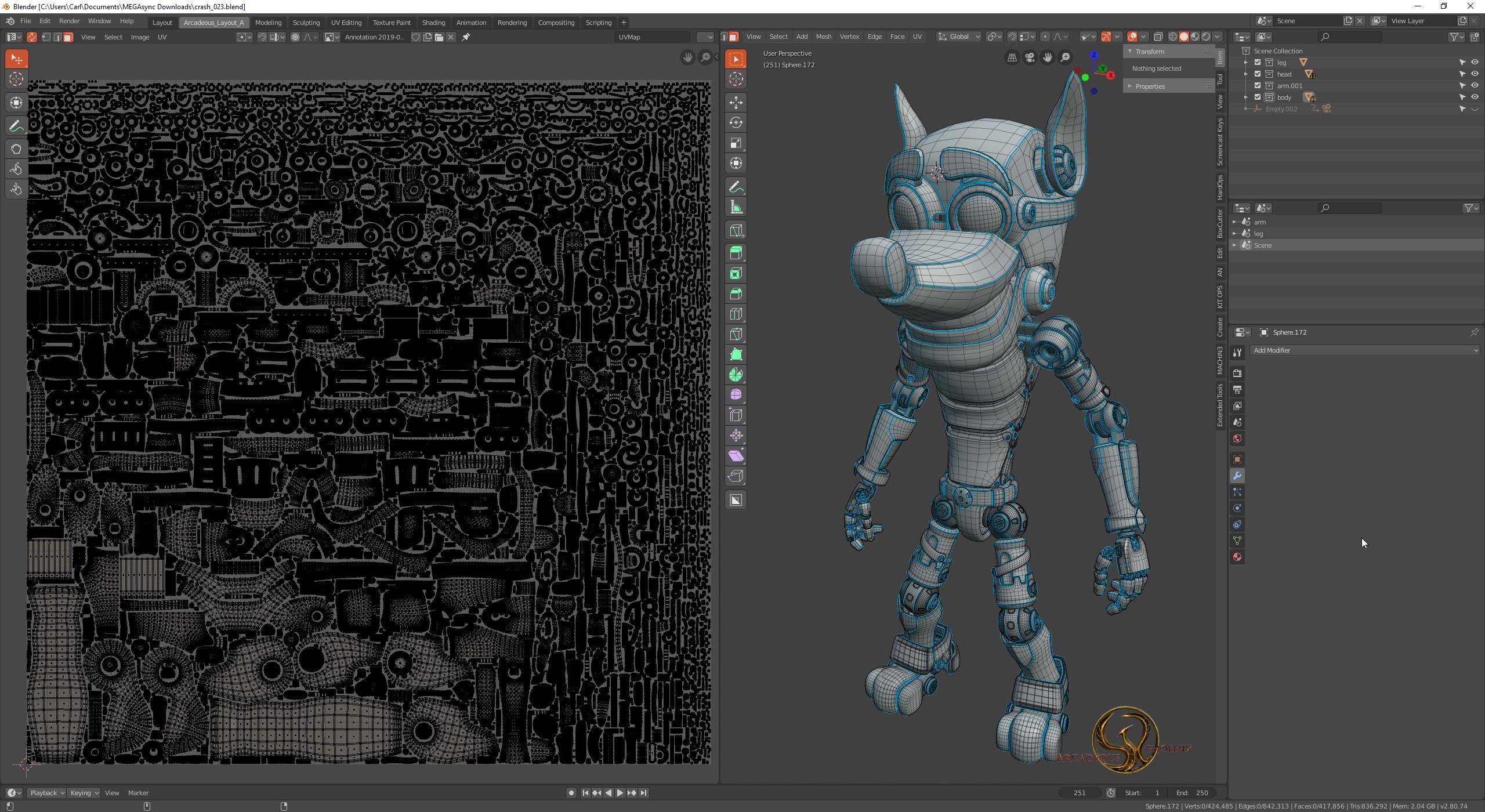The height and width of the screenshot is (812, 1485).
Task: Click the Play animation button
Action: [620, 793]
